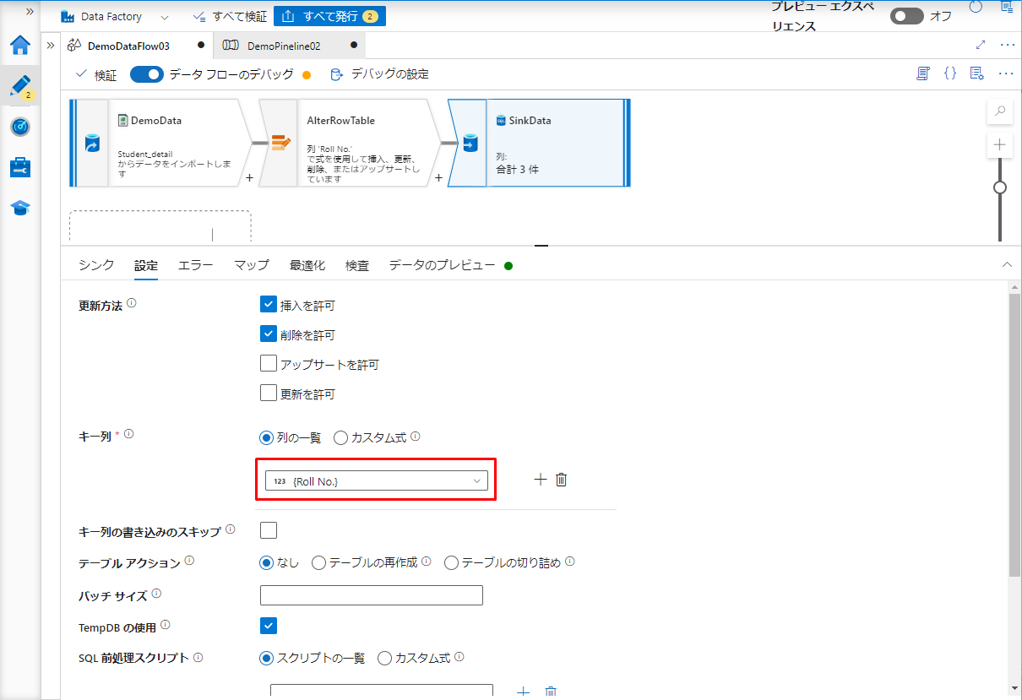The height and width of the screenshot is (700, 1022).
Task: Open デバッグの設定
Action: pos(379,74)
